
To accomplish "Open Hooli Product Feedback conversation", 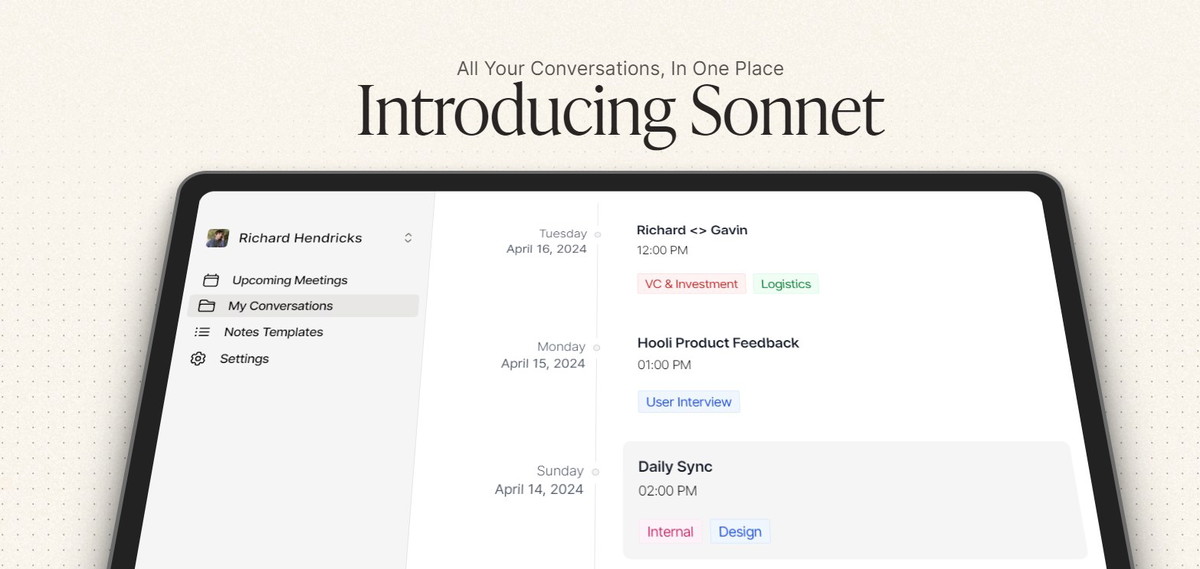I will pos(718,343).
